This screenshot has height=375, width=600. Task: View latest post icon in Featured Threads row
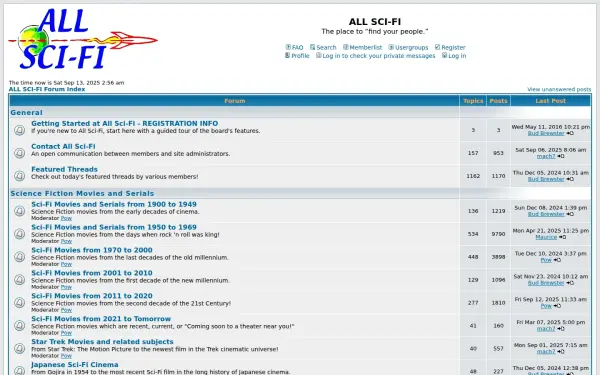(570, 179)
